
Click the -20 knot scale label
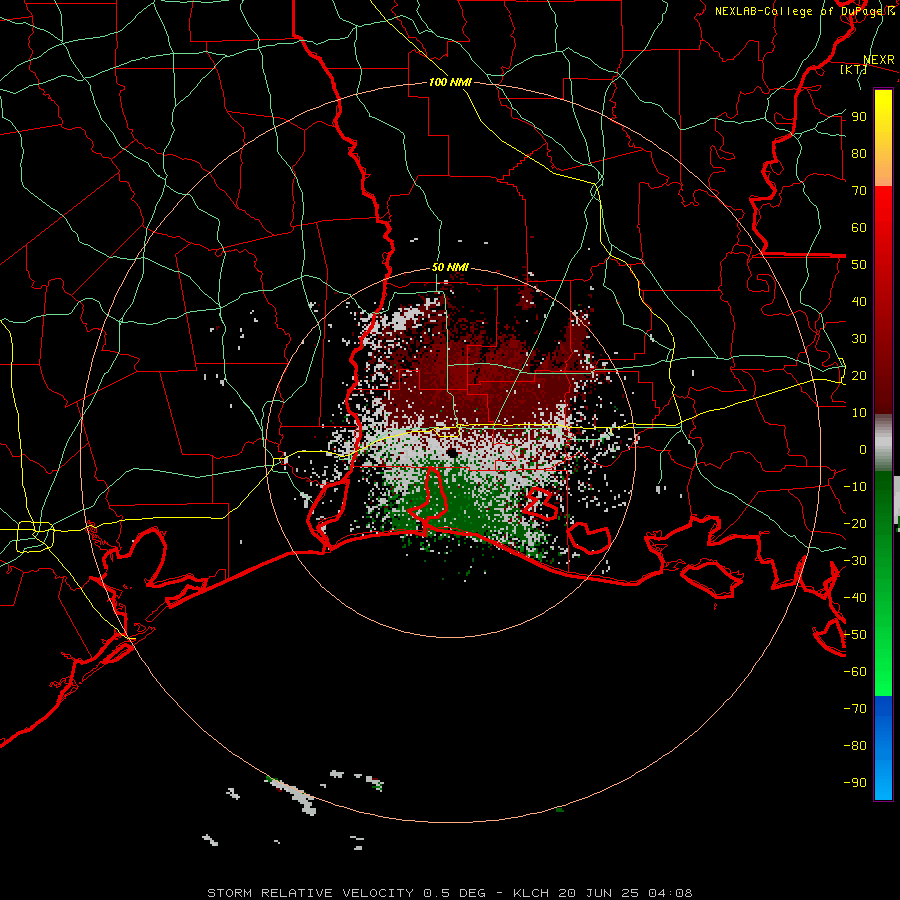[855, 523]
